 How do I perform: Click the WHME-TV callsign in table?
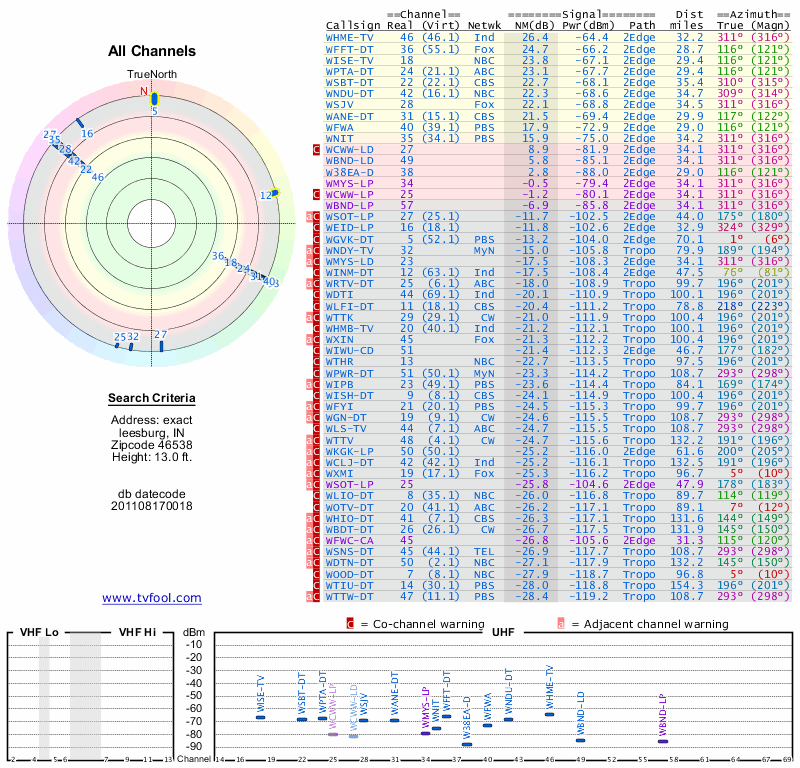coord(349,37)
